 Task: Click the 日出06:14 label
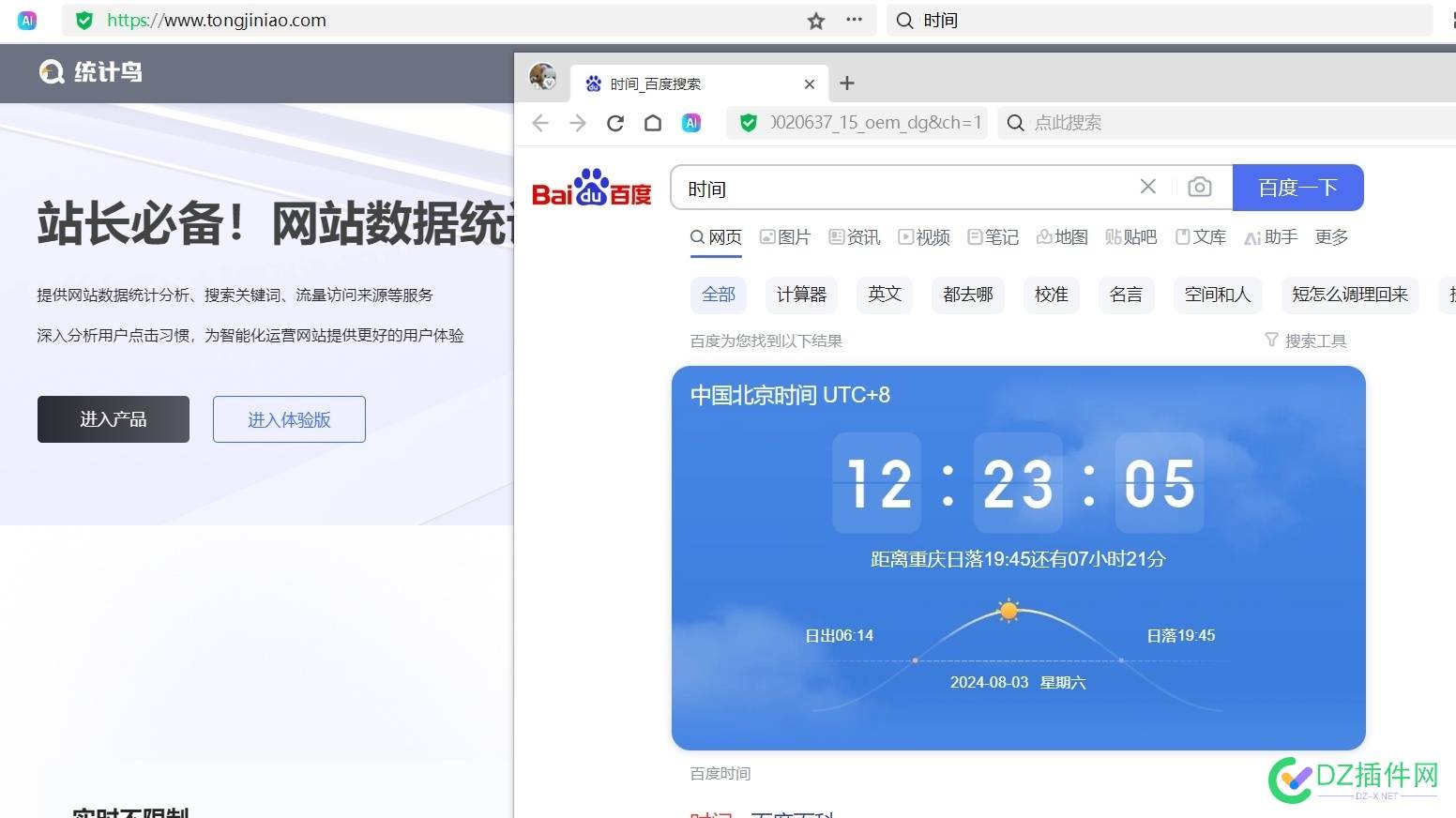click(840, 636)
